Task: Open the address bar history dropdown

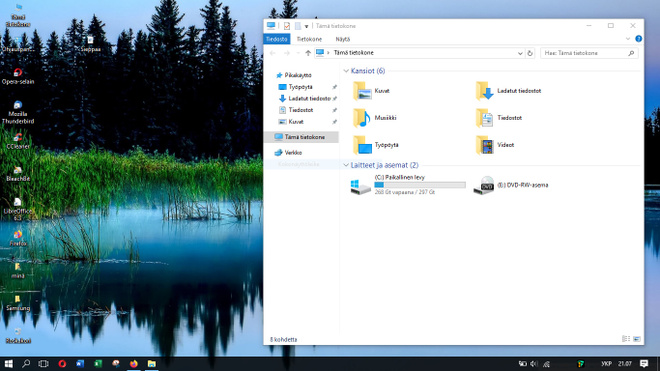Action: tap(520, 53)
